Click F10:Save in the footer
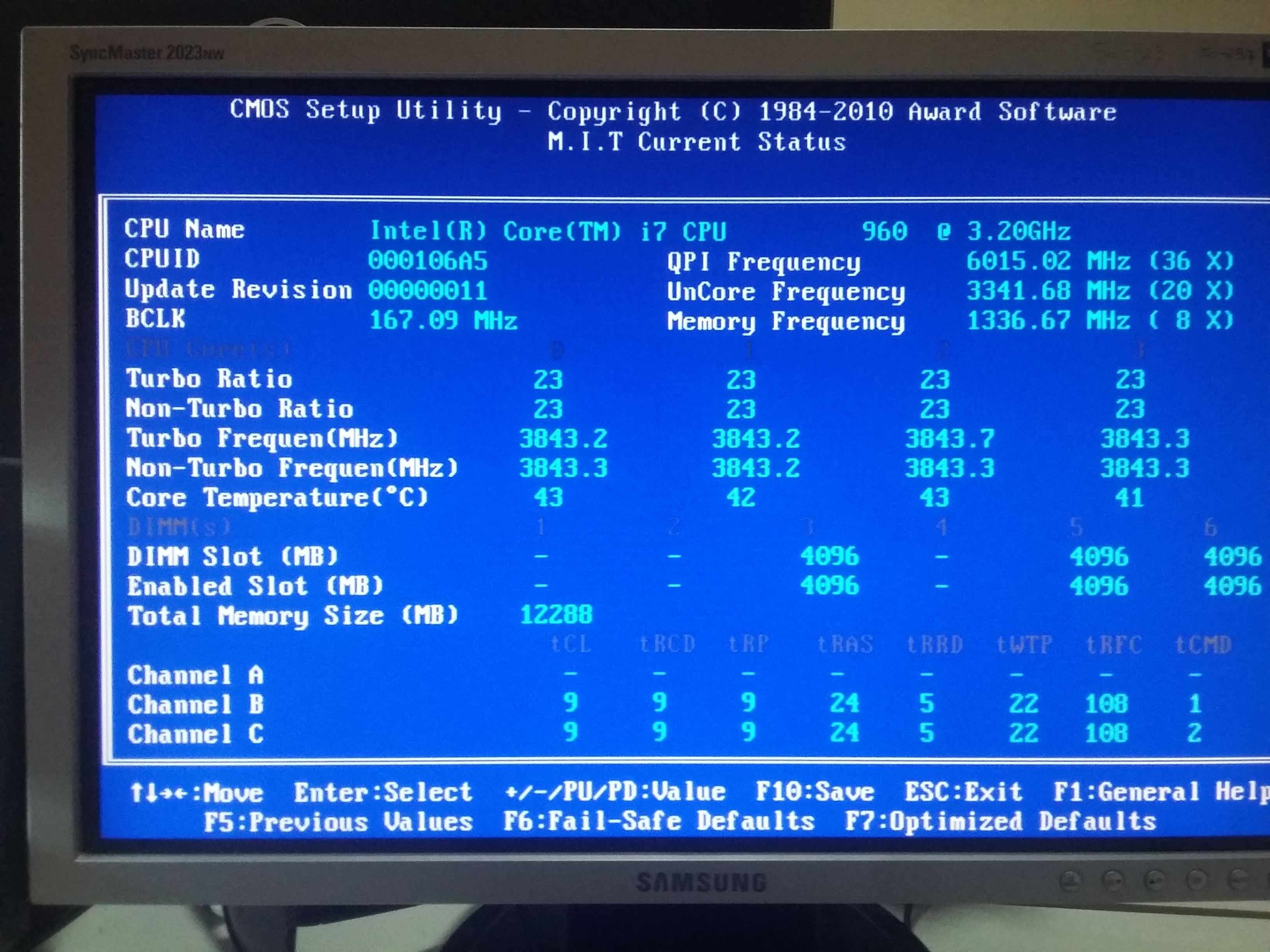 (815, 792)
